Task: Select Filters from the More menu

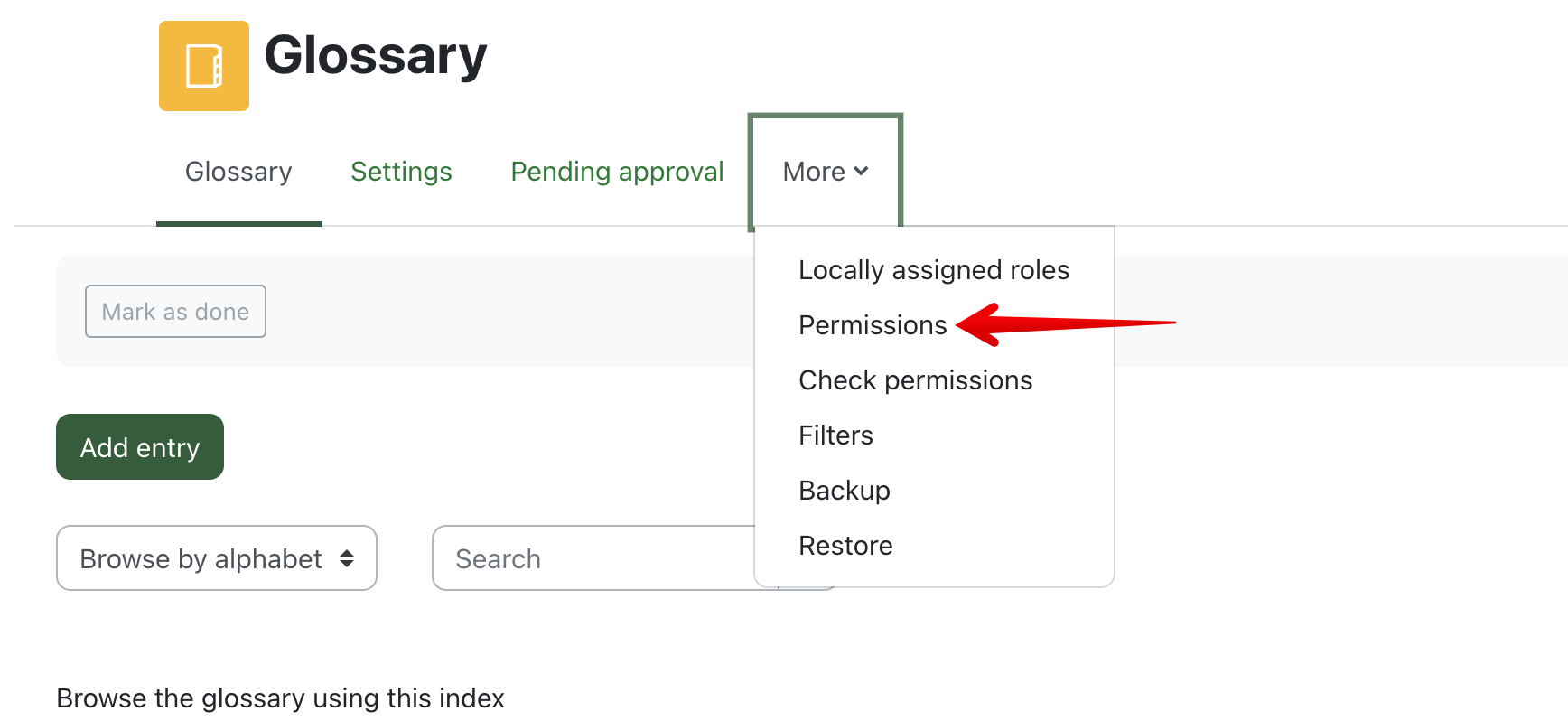Action: click(x=835, y=435)
